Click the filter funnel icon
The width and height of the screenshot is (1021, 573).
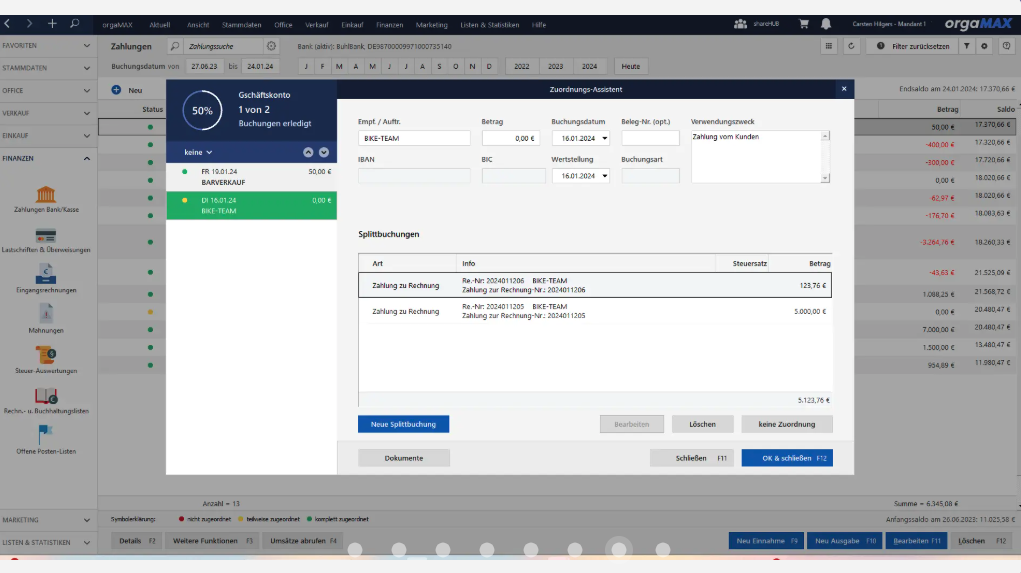tap(967, 46)
